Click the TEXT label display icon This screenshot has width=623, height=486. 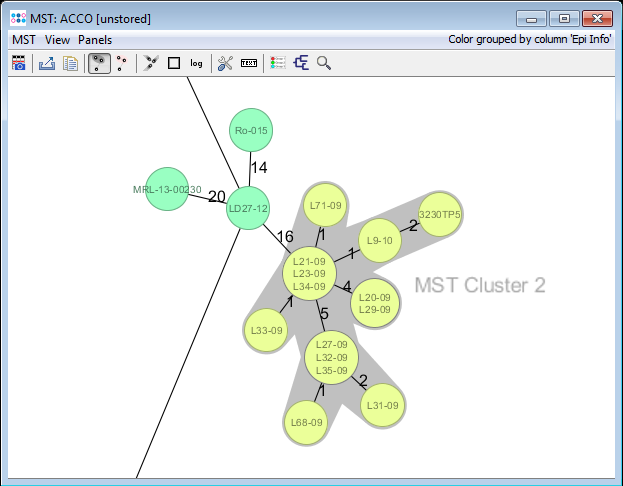click(x=249, y=63)
